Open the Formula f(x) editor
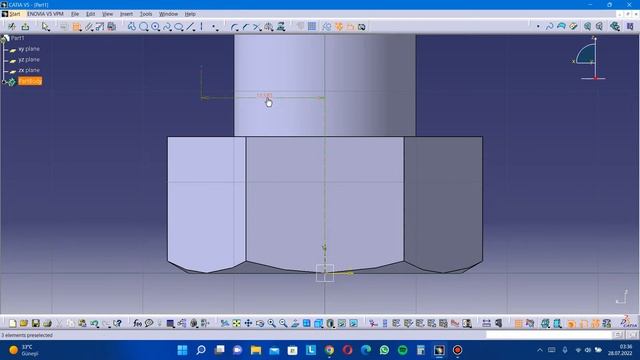 click(137, 323)
